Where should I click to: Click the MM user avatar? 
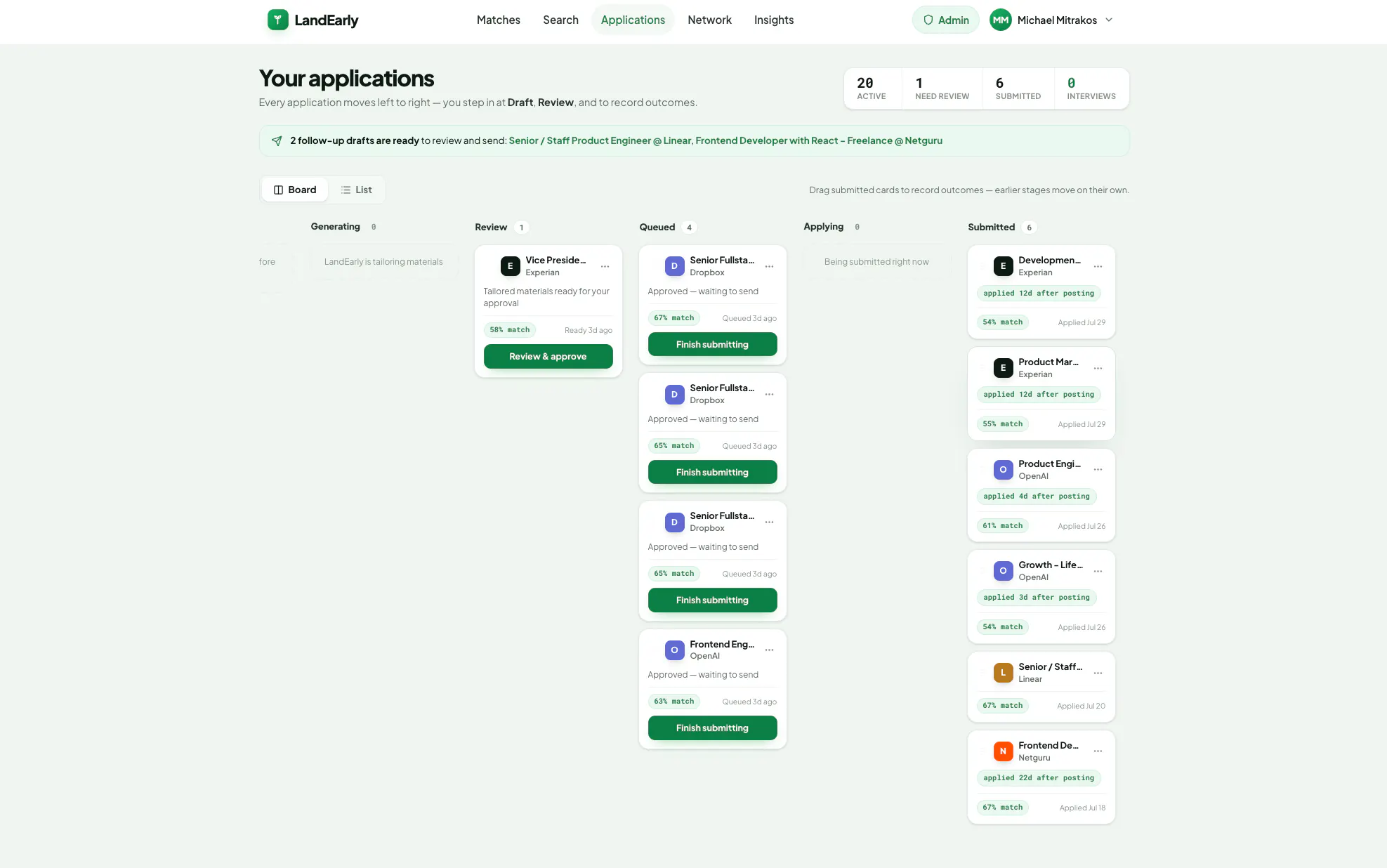coord(1000,20)
